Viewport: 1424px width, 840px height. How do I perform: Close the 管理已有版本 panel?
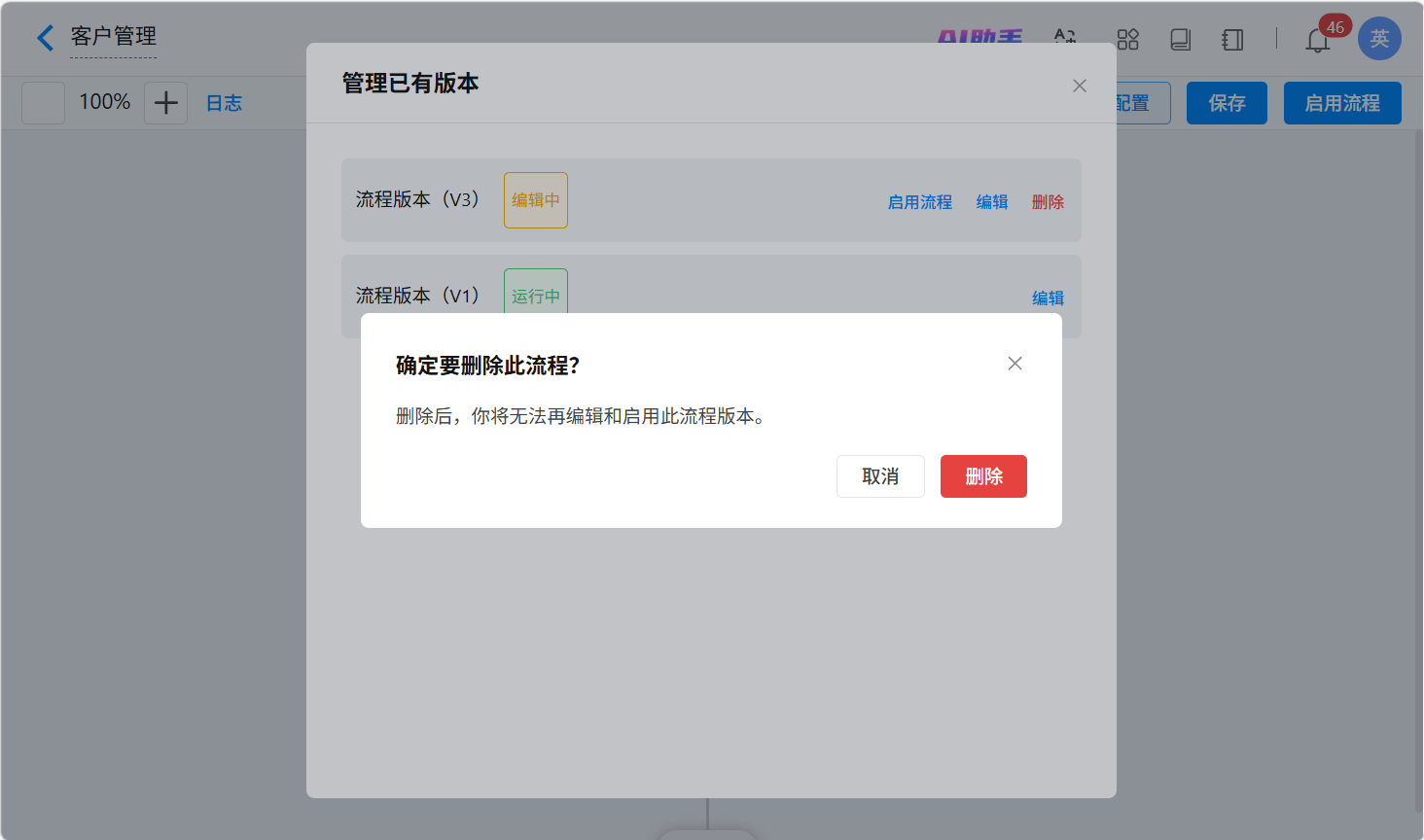pyautogui.click(x=1079, y=86)
